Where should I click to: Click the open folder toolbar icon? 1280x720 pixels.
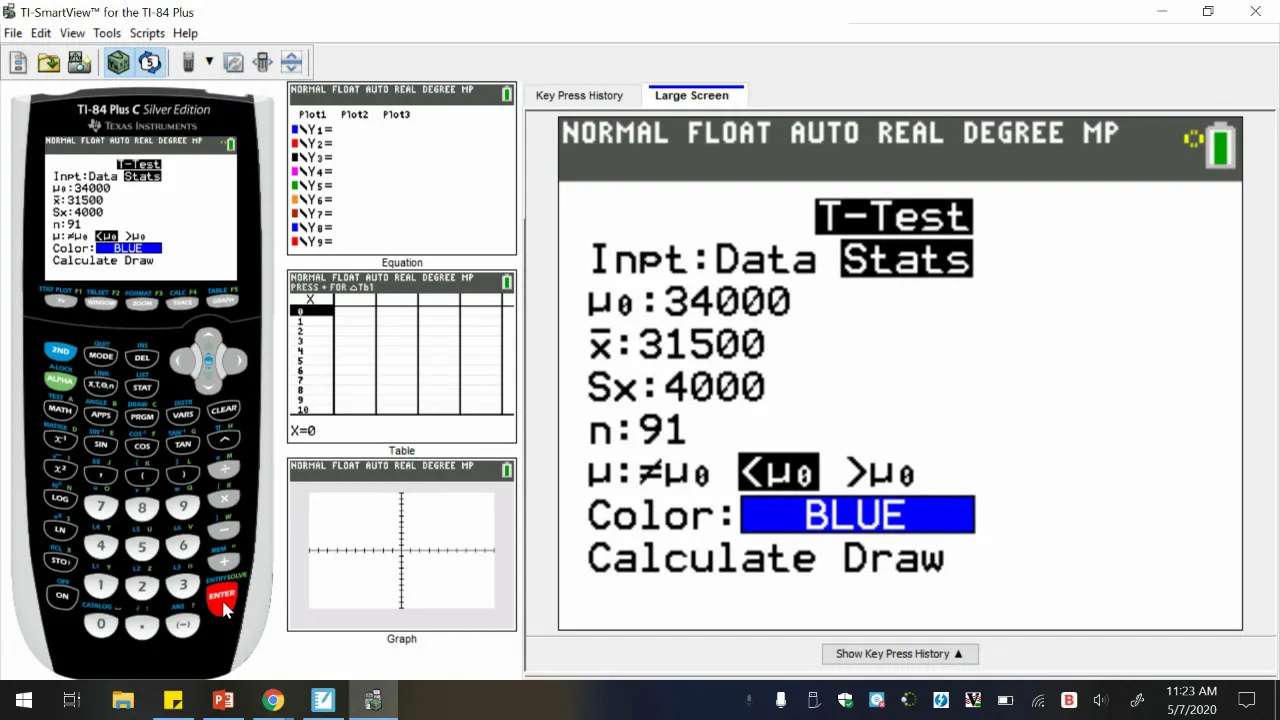click(x=48, y=63)
